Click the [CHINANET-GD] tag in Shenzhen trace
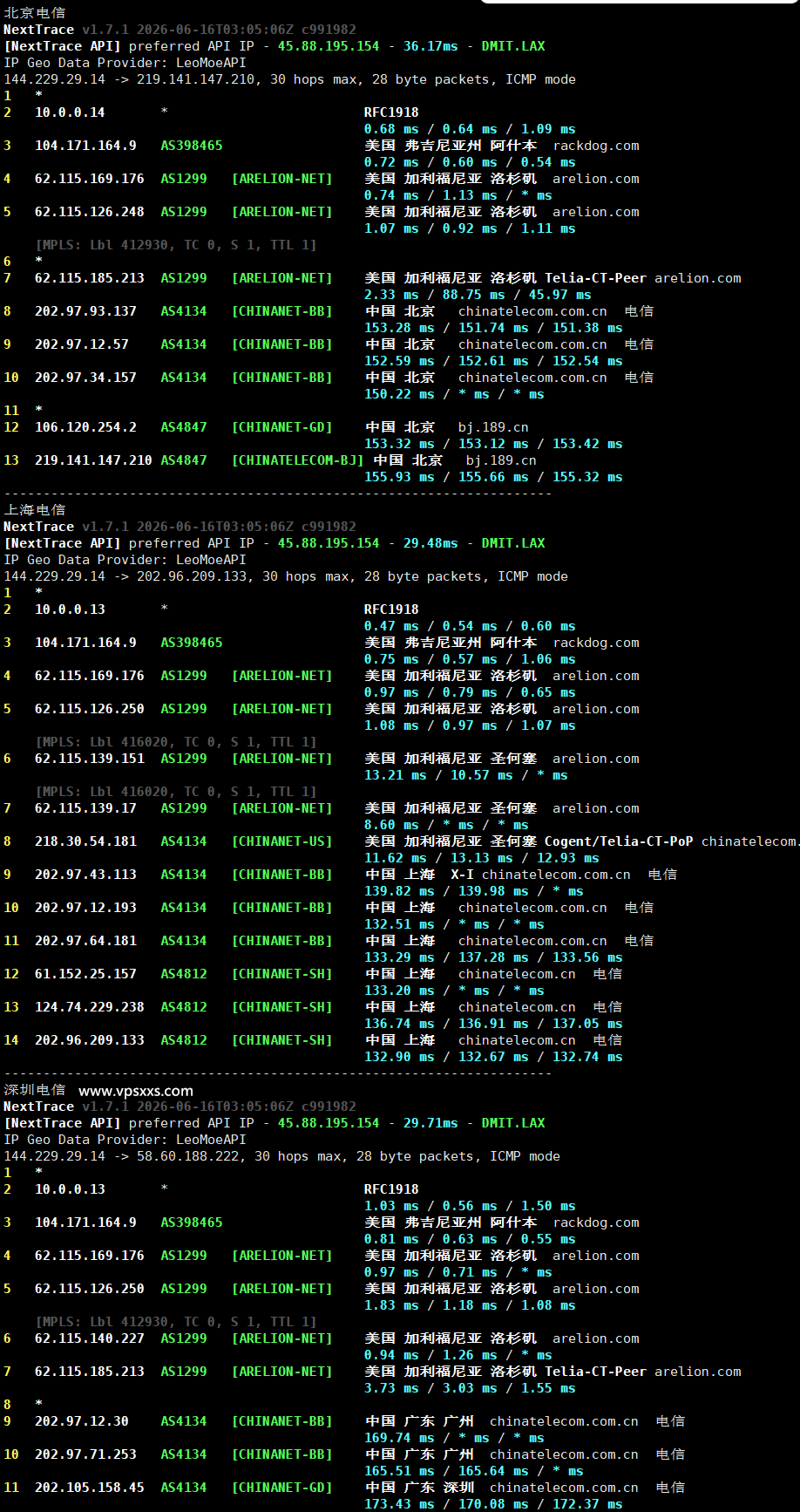The height and width of the screenshot is (1512, 800). 281,1488
